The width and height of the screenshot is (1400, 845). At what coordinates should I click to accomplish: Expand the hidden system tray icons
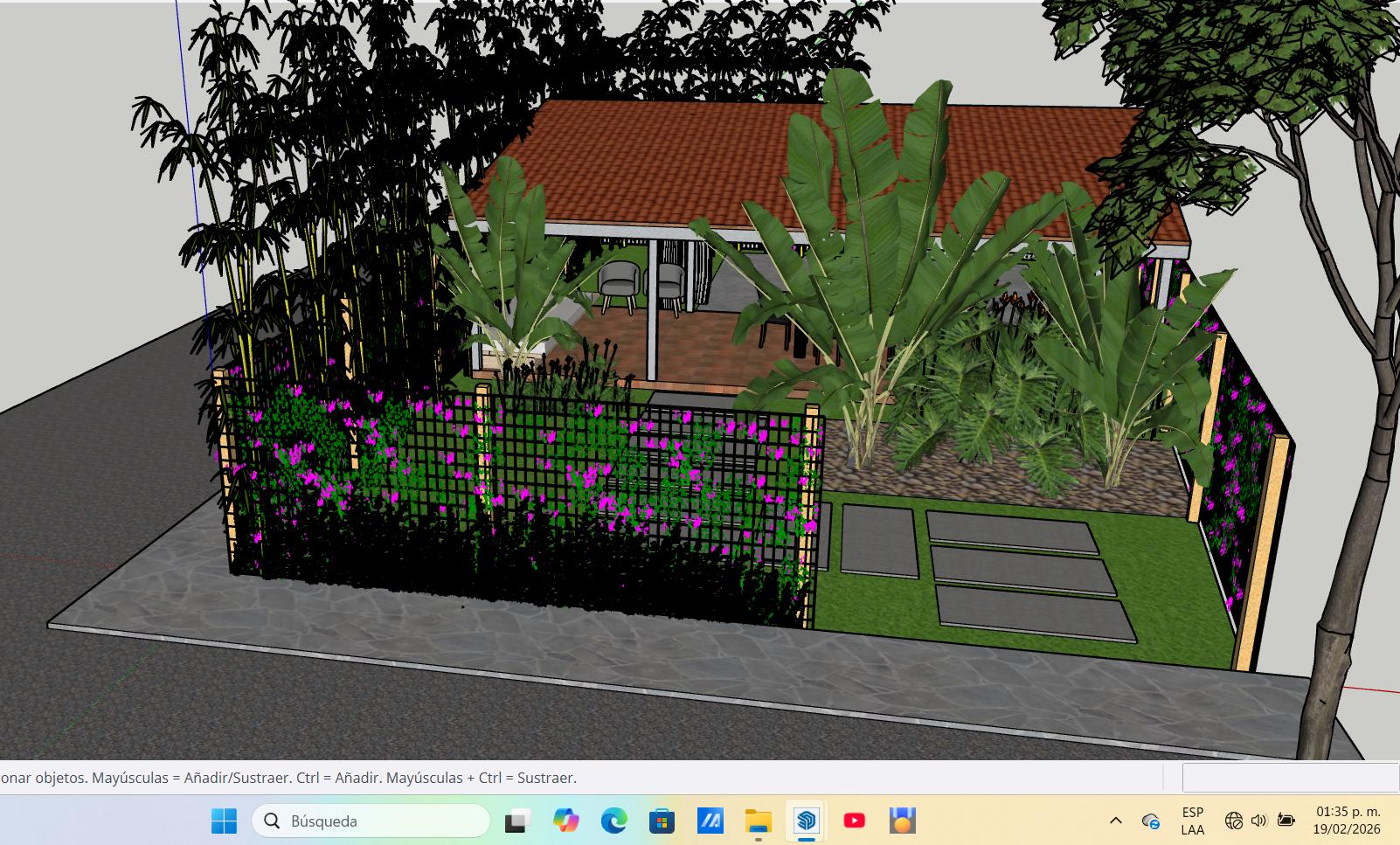click(1115, 821)
